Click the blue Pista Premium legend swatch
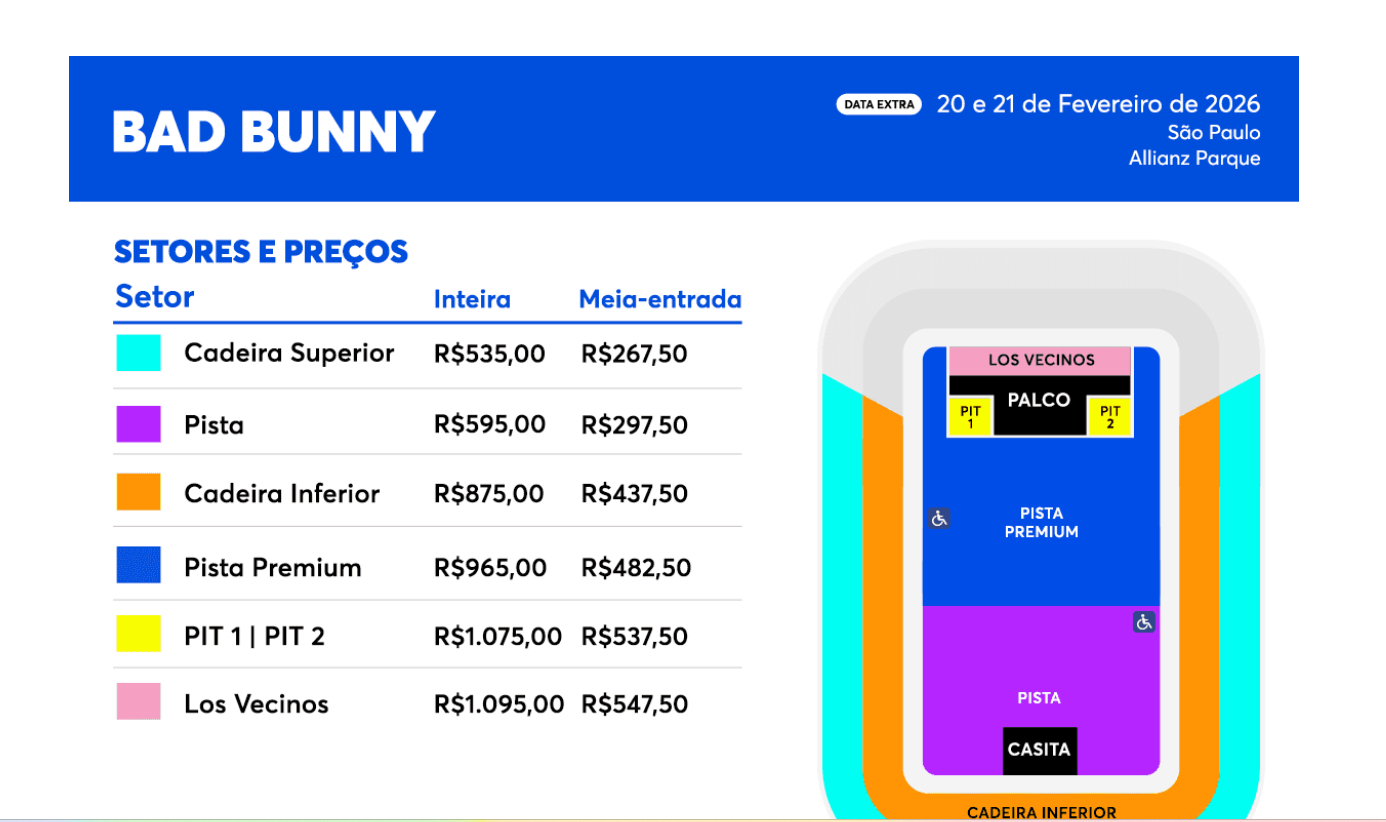The image size is (1386, 822). pos(138,566)
